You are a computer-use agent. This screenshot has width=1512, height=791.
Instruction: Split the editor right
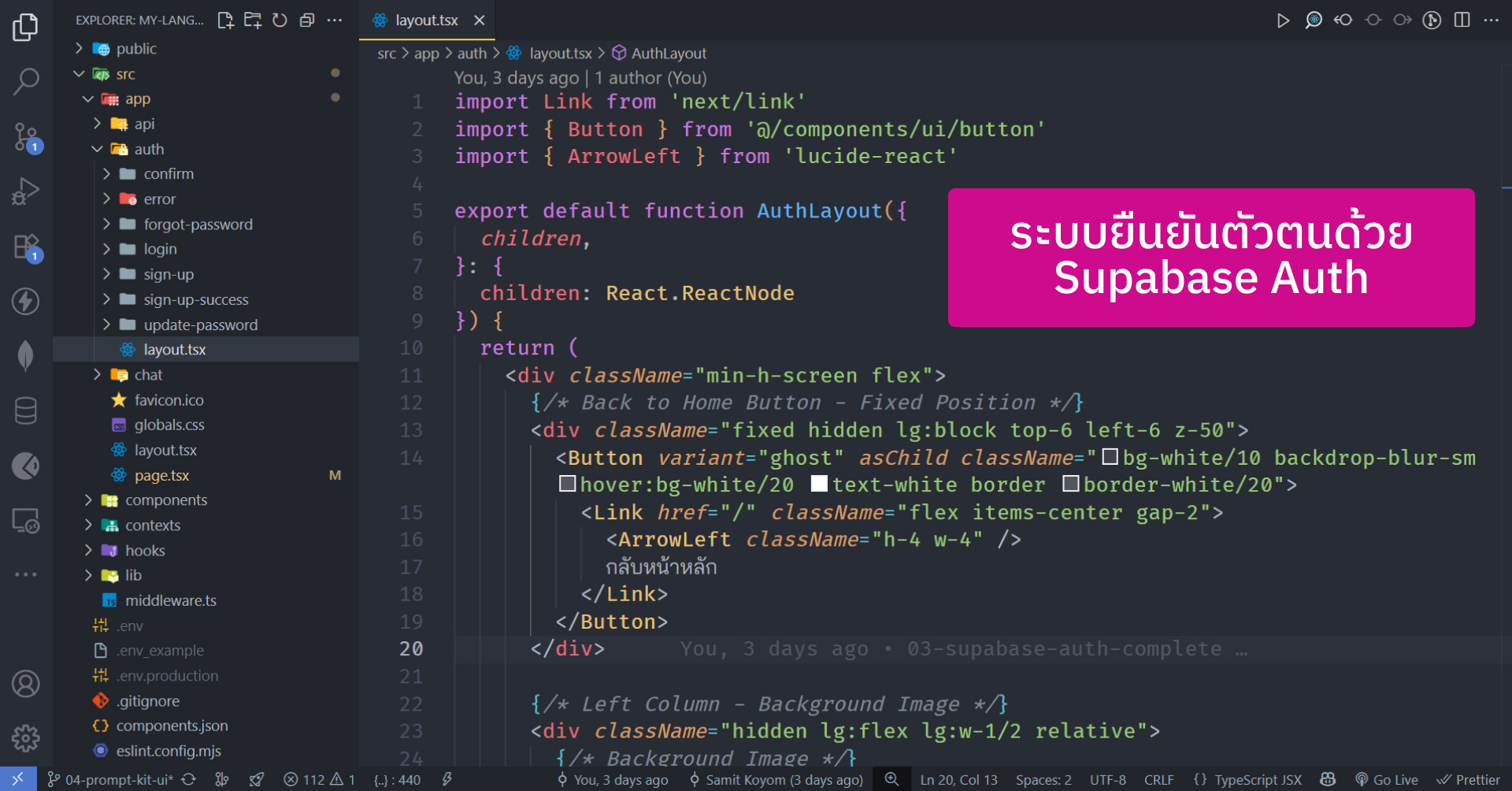[1462, 20]
